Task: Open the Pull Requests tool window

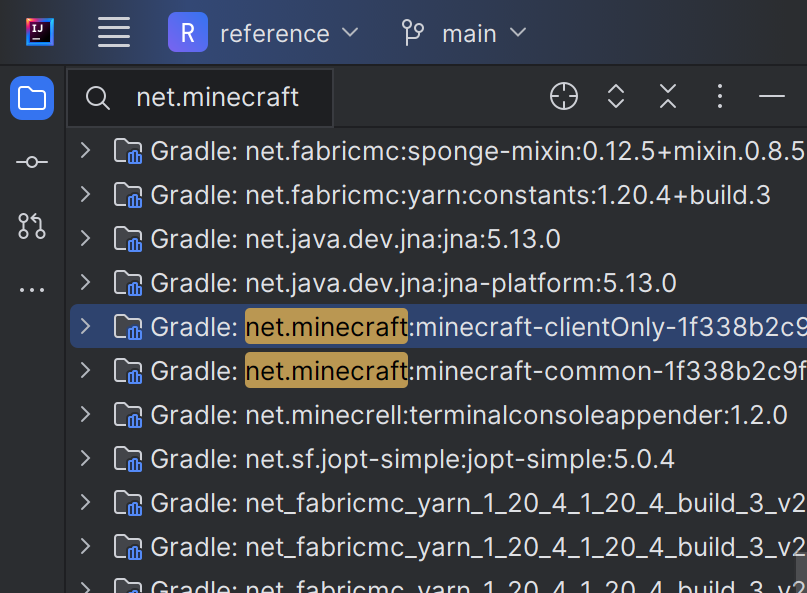Action: 32,226
